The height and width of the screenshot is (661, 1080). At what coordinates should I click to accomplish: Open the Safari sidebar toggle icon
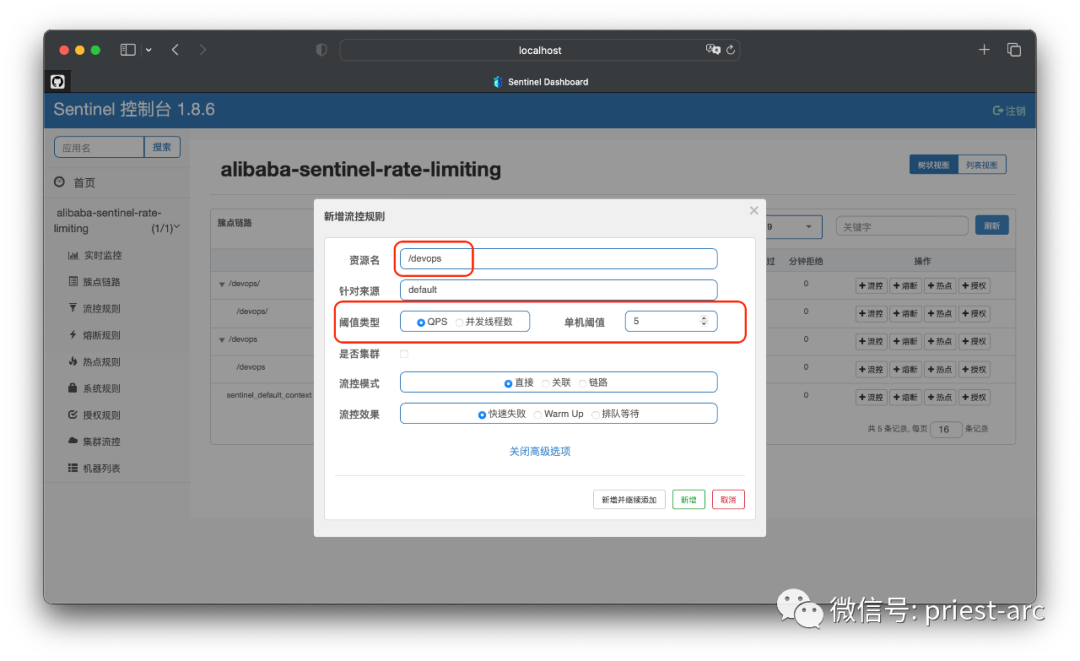click(127, 50)
